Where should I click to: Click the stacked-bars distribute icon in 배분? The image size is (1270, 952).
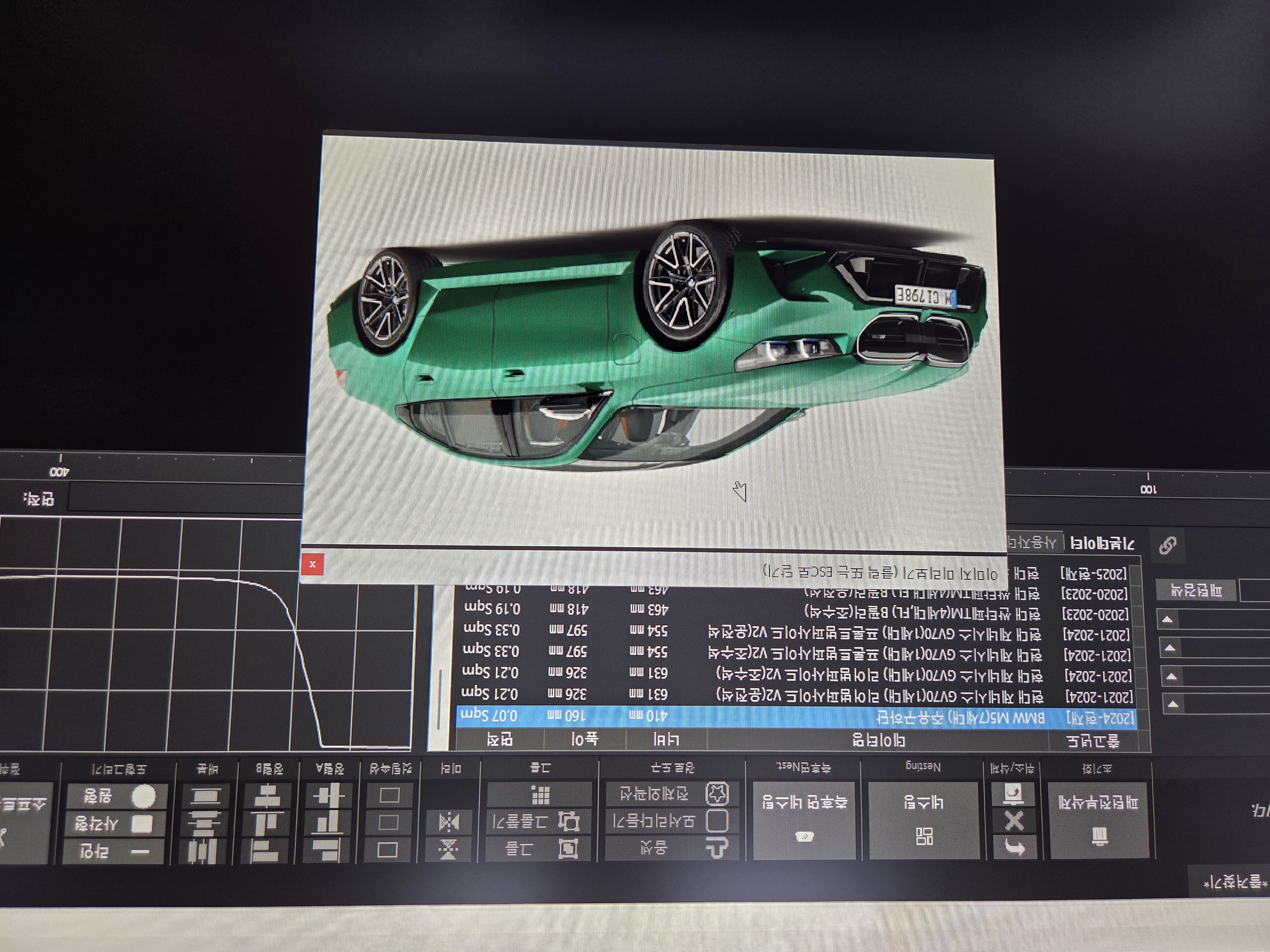point(204,824)
